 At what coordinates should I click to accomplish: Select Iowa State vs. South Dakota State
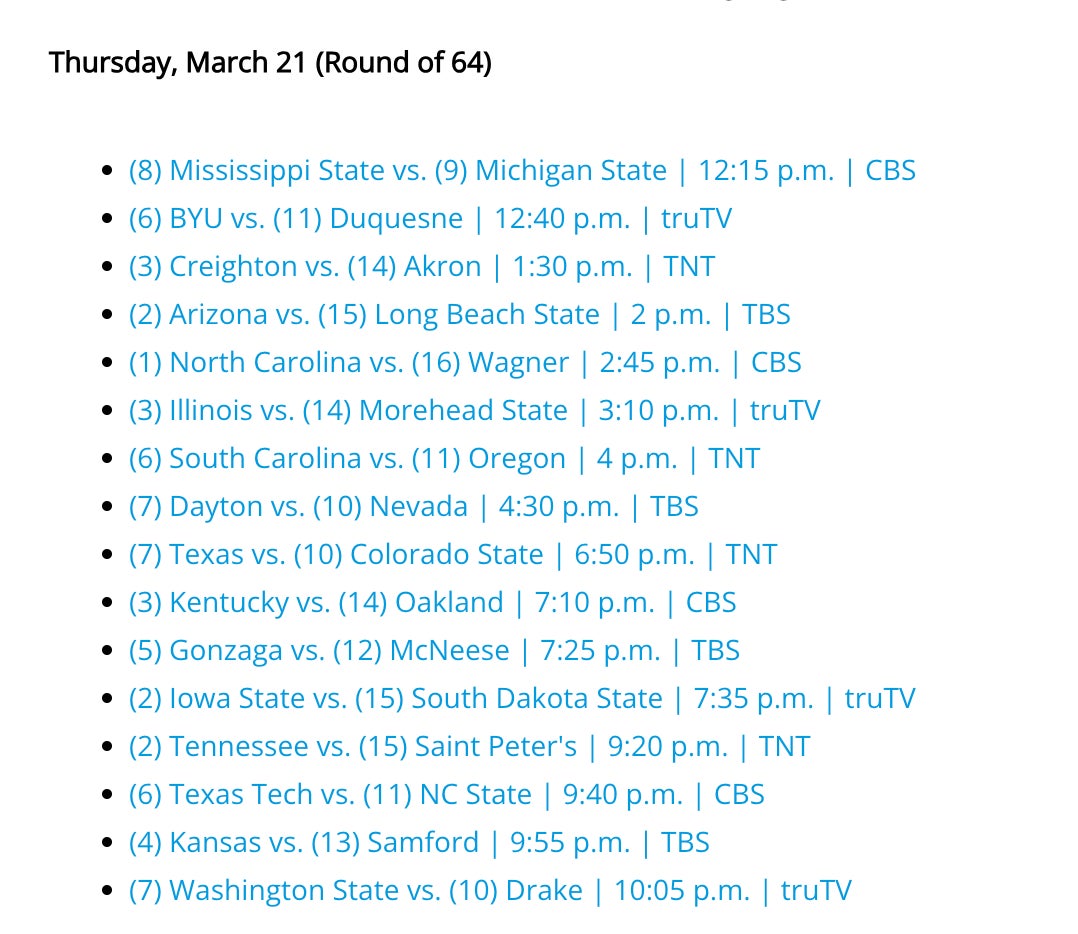click(522, 699)
